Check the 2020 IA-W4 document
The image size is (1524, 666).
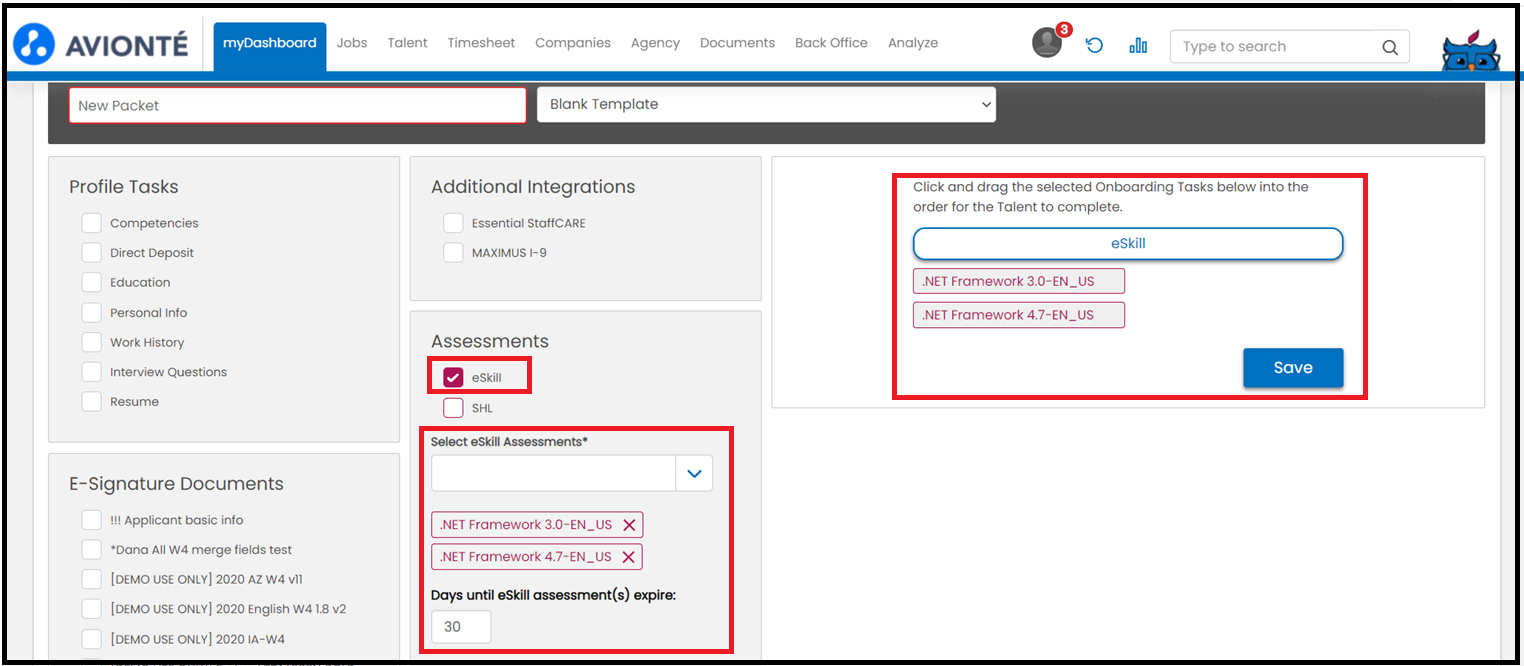tap(92, 639)
